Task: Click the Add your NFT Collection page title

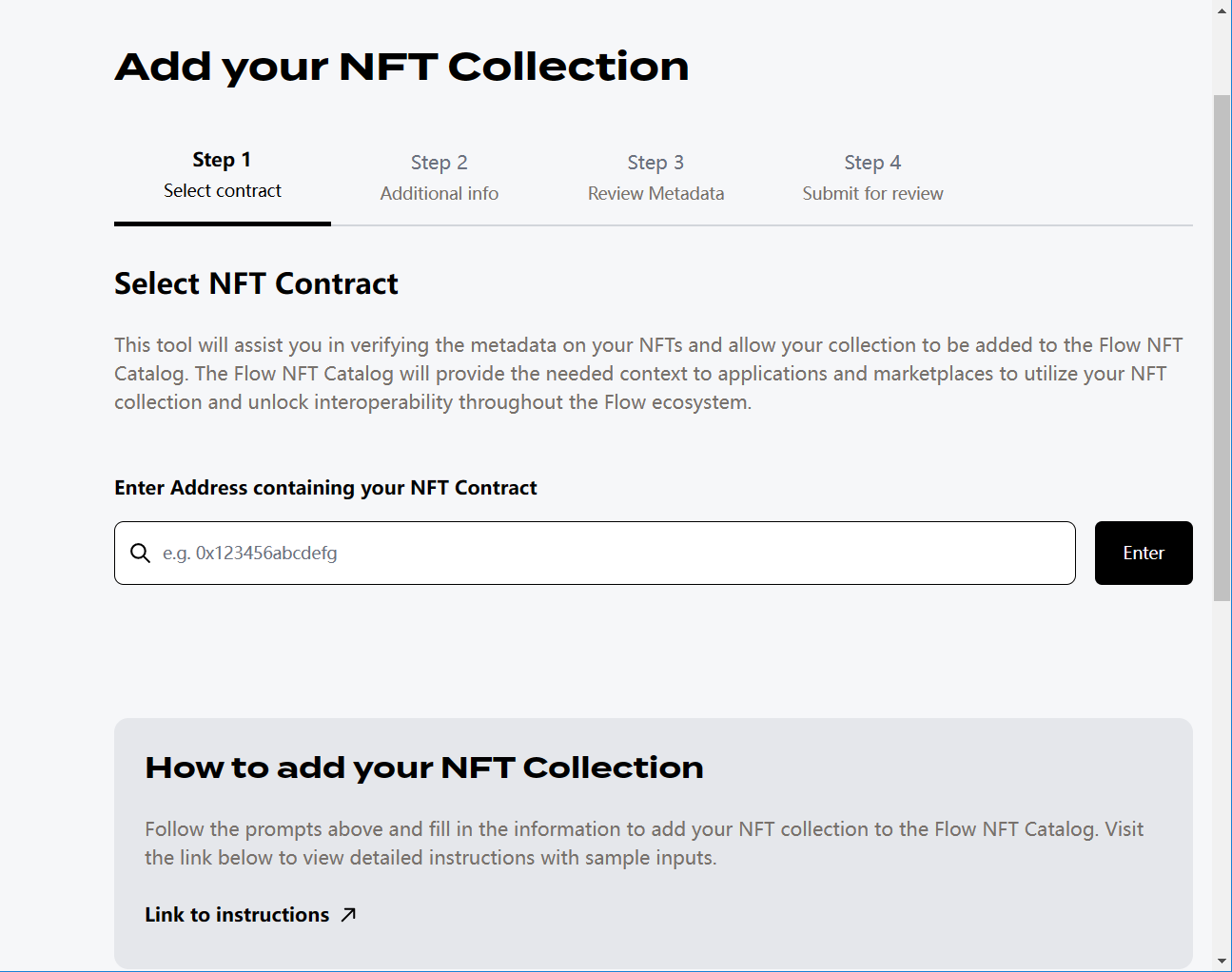Action: 401,67
